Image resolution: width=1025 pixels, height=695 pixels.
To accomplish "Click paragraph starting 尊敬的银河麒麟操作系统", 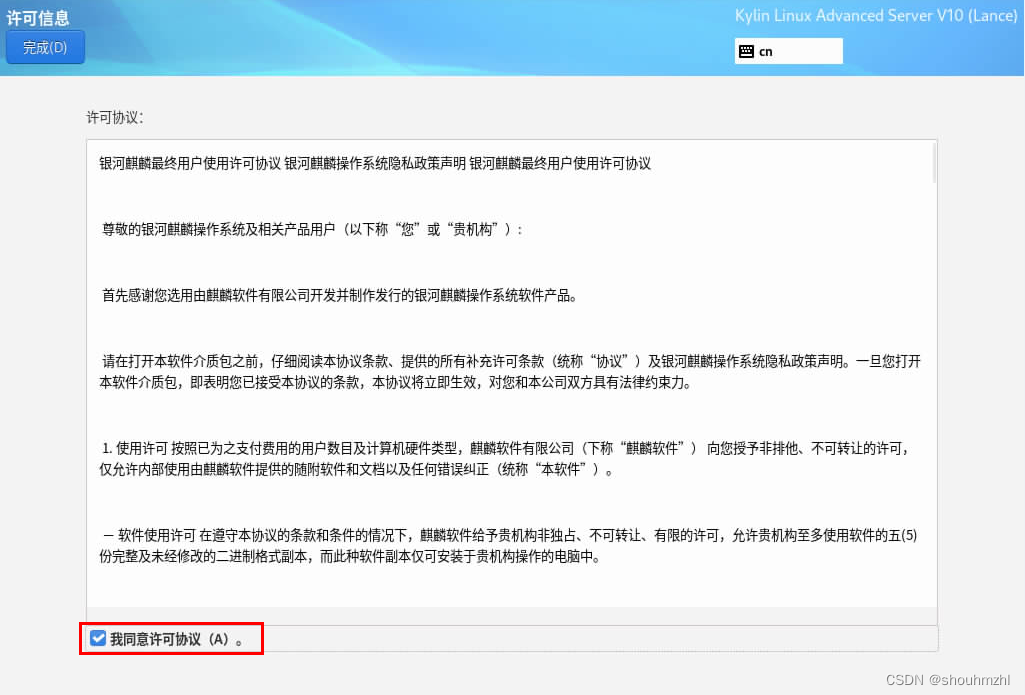I will coord(312,229).
